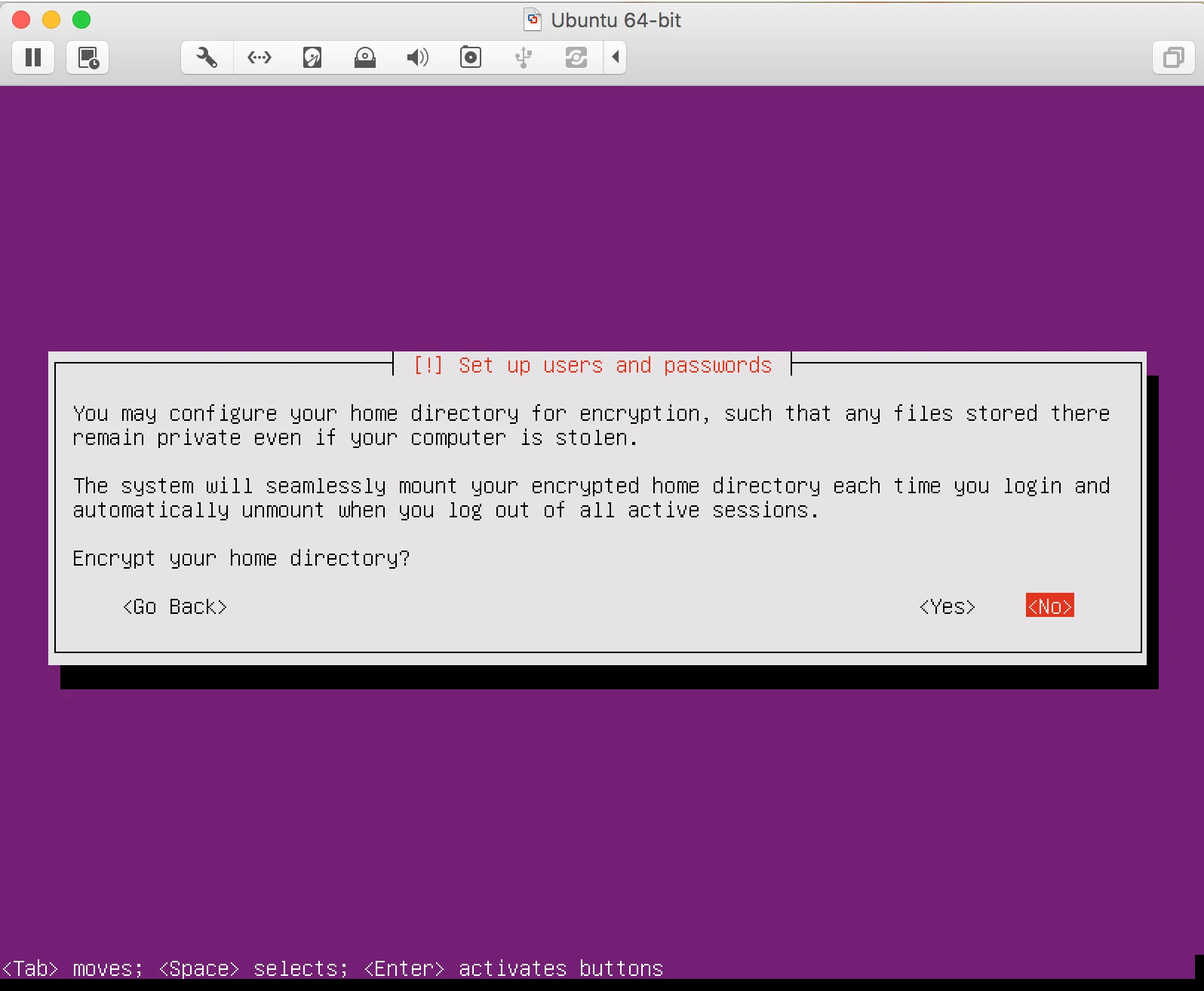The width and height of the screenshot is (1204, 991).
Task: Collapse the device toolbar arrow
Action: coord(616,57)
